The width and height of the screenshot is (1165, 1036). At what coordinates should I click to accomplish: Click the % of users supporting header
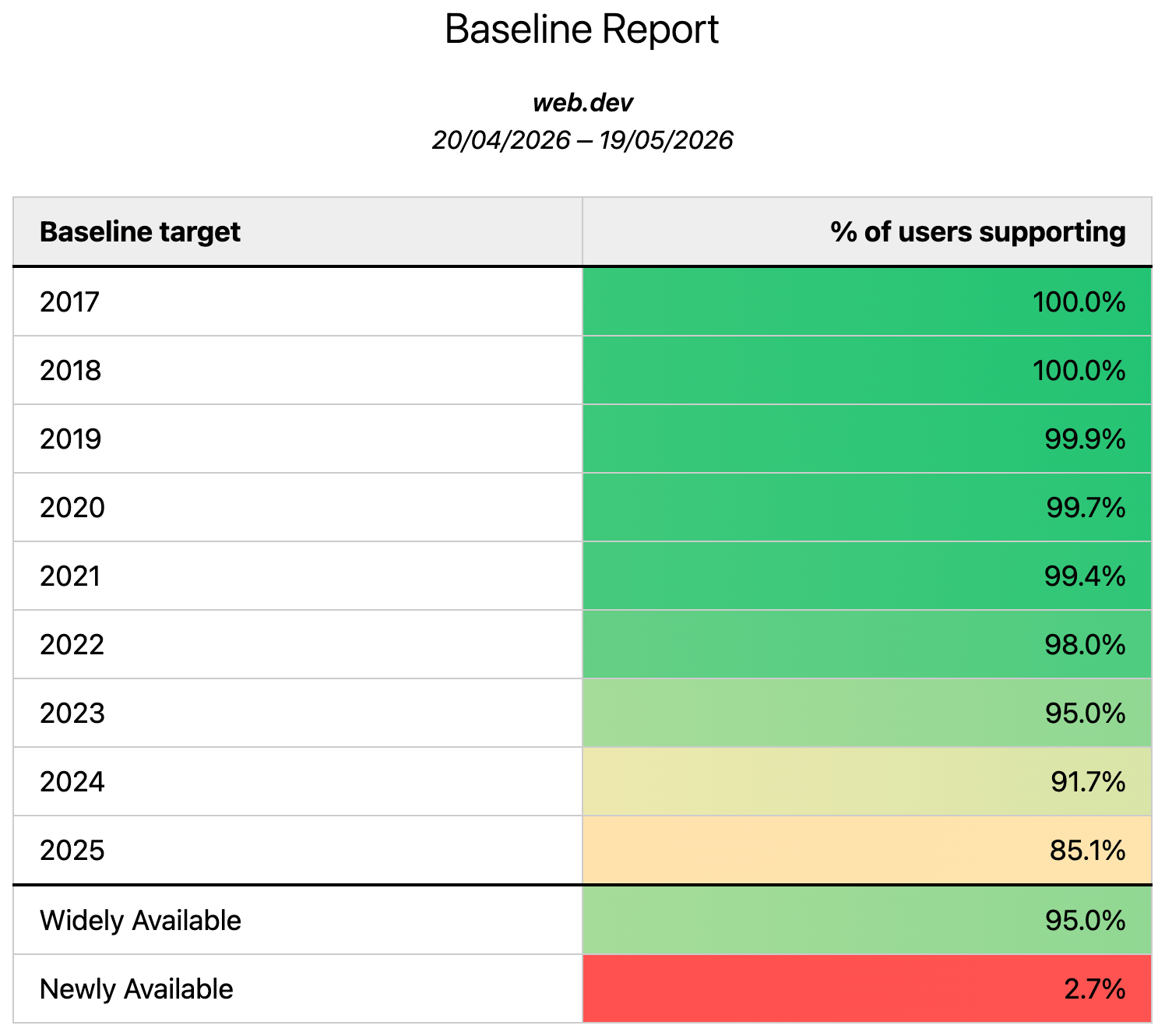coord(867,232)
